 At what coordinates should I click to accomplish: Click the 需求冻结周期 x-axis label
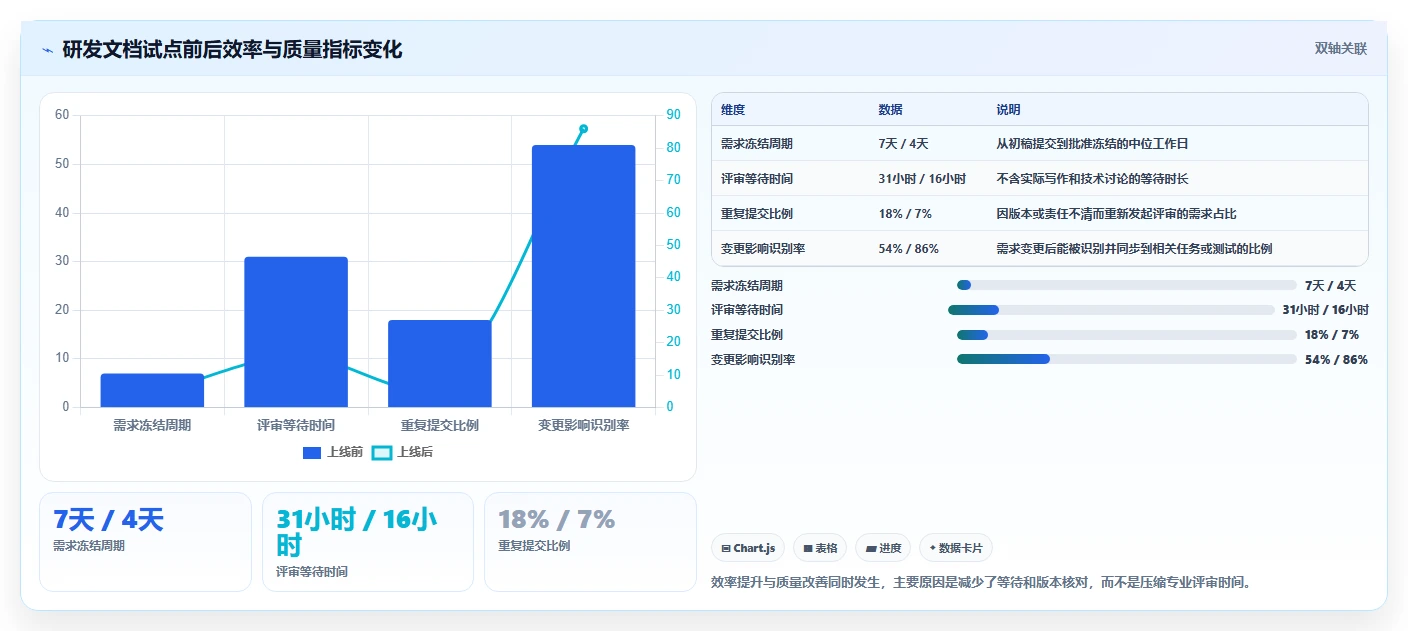(x=152, y=425)
